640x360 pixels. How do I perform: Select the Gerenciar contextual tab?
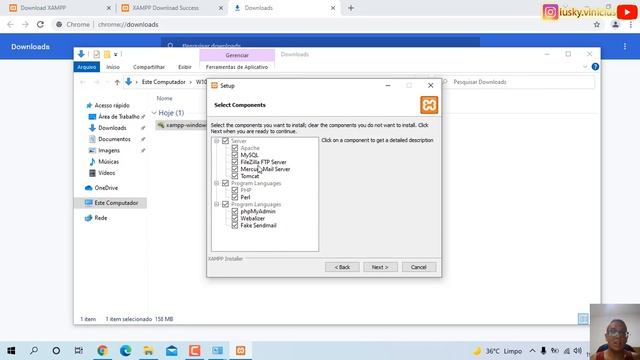click(x=237, y=55)
